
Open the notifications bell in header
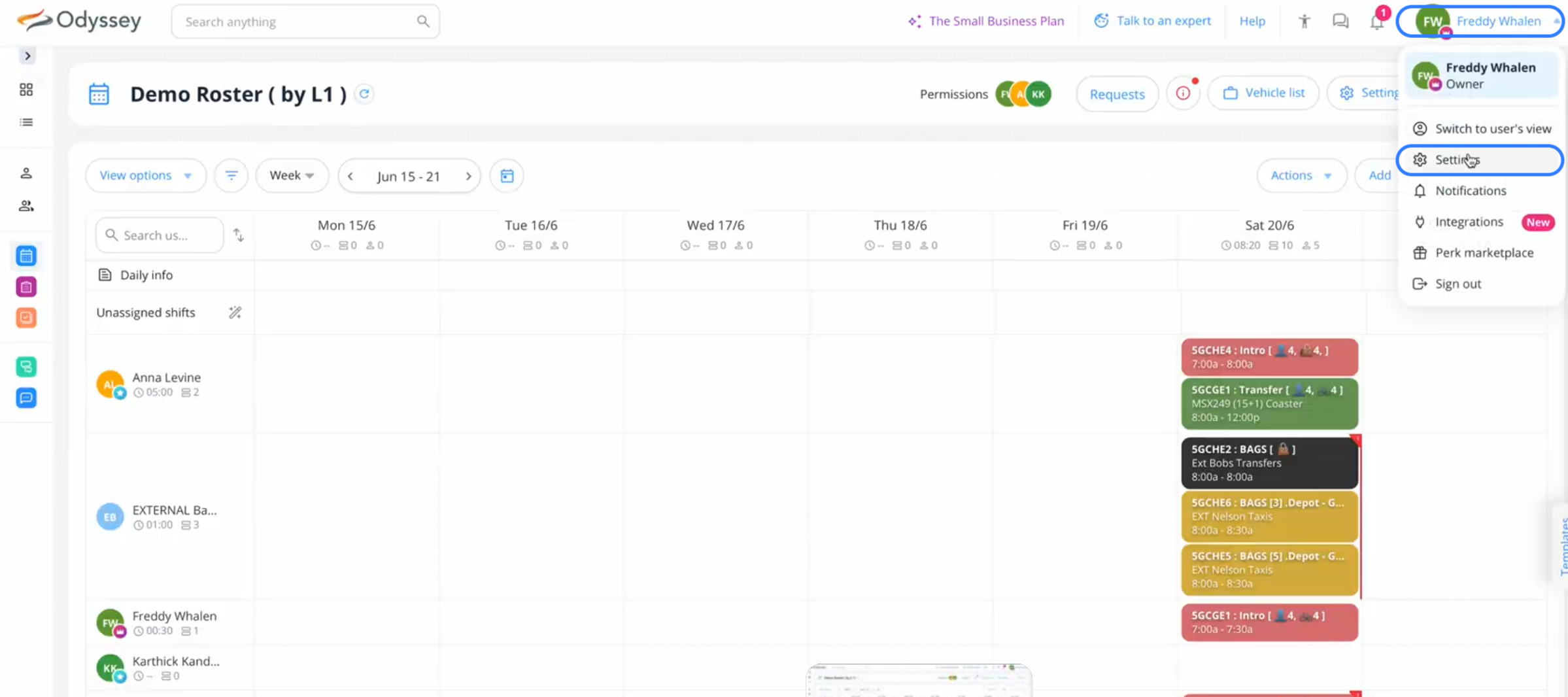pos(1377,22)
